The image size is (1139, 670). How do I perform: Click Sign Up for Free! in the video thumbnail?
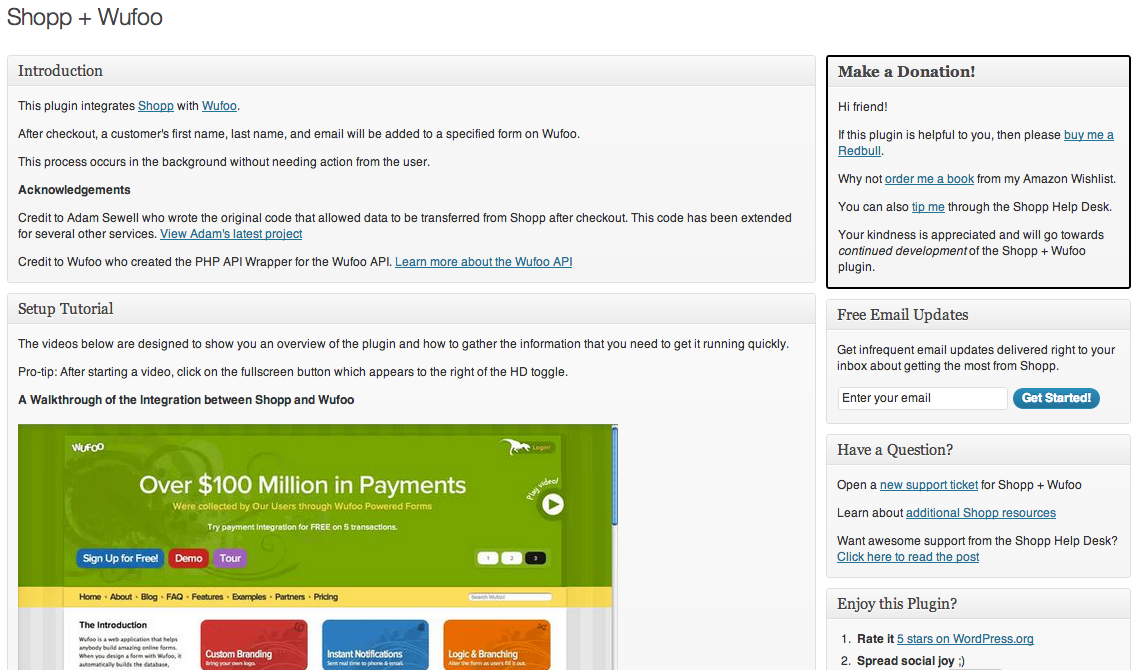(x=121, y=558)
